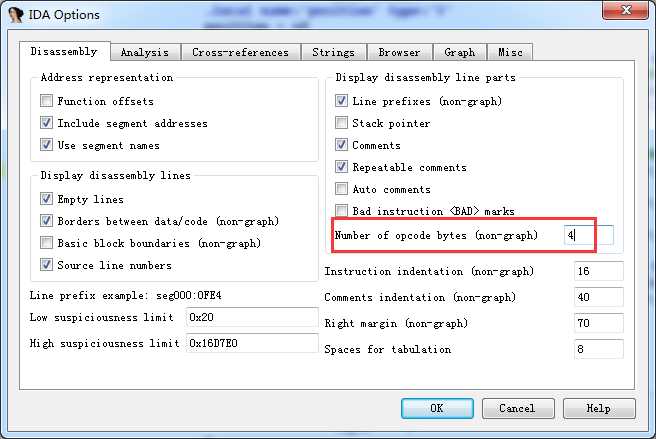This screenshot has height=439, width=656.
Task: Open the Cross-references tab
Action: 241,52
